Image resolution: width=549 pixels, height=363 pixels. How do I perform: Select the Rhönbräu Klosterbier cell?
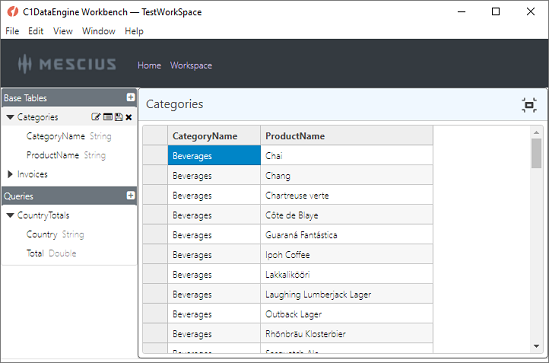pyautogui.click(x=347, y=334)
